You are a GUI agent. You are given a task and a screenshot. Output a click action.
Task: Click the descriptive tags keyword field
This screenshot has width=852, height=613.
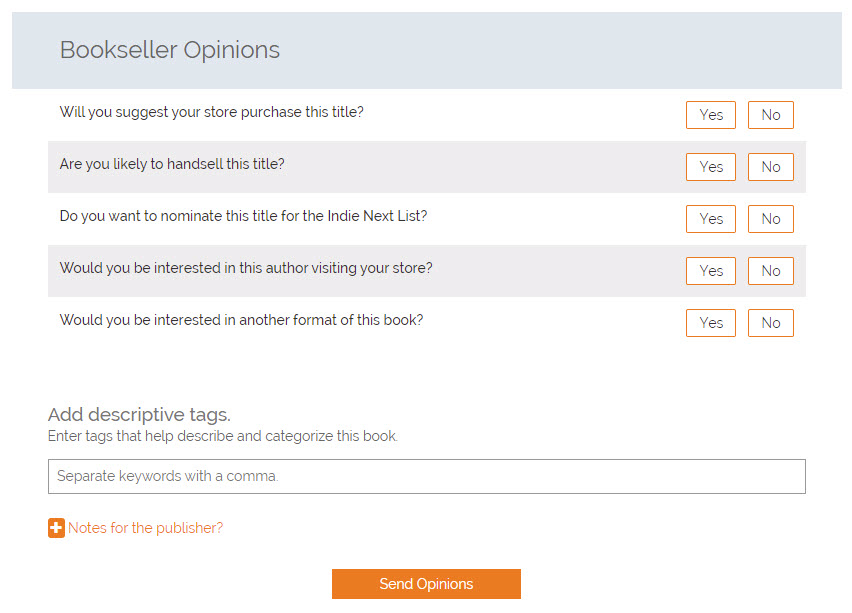click(426, 476)
